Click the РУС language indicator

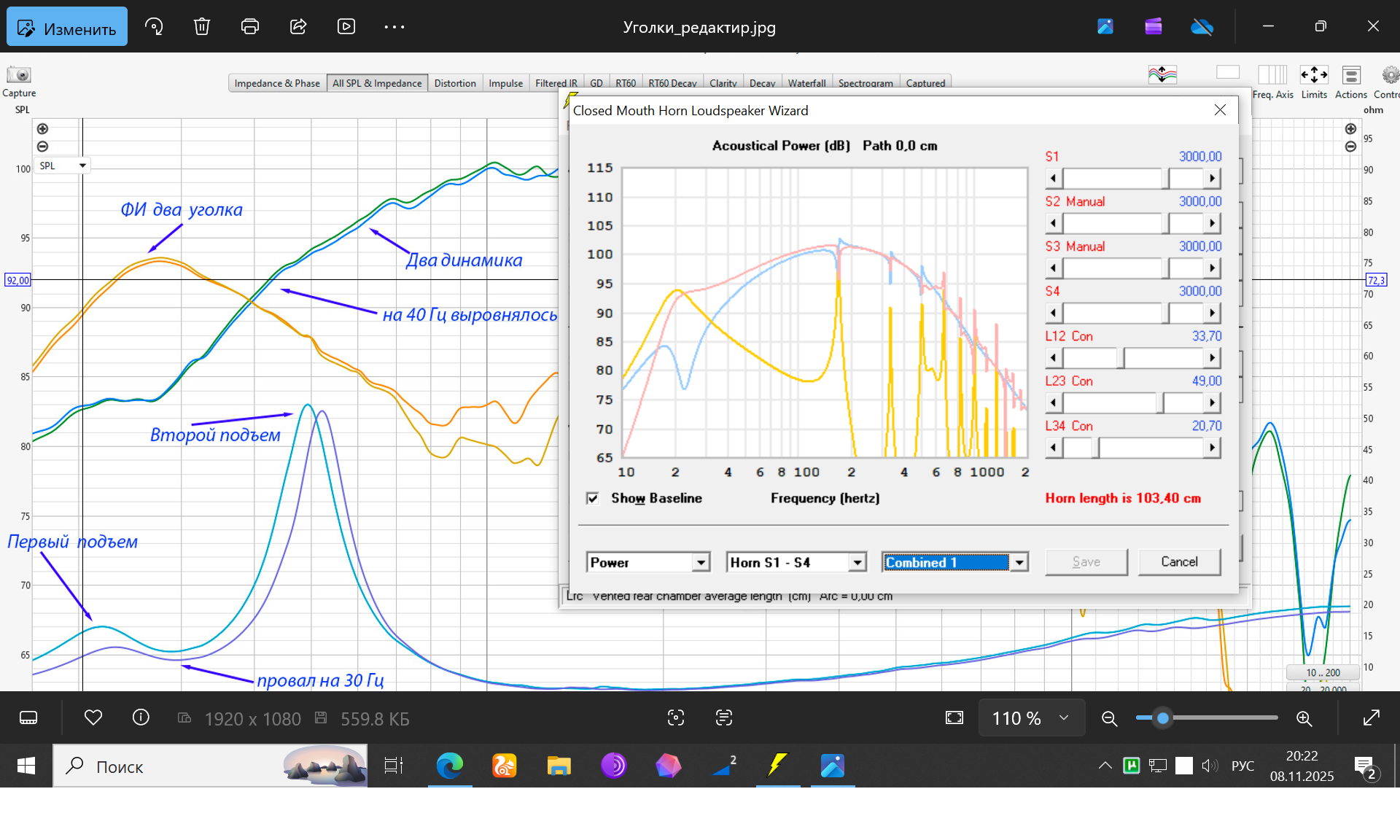(1242, 766)
